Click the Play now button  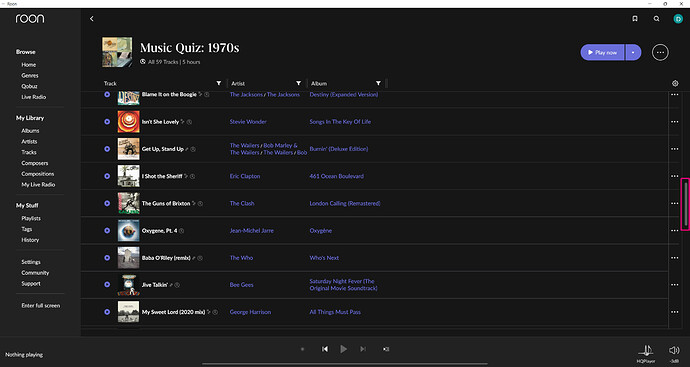pos(602,52)
